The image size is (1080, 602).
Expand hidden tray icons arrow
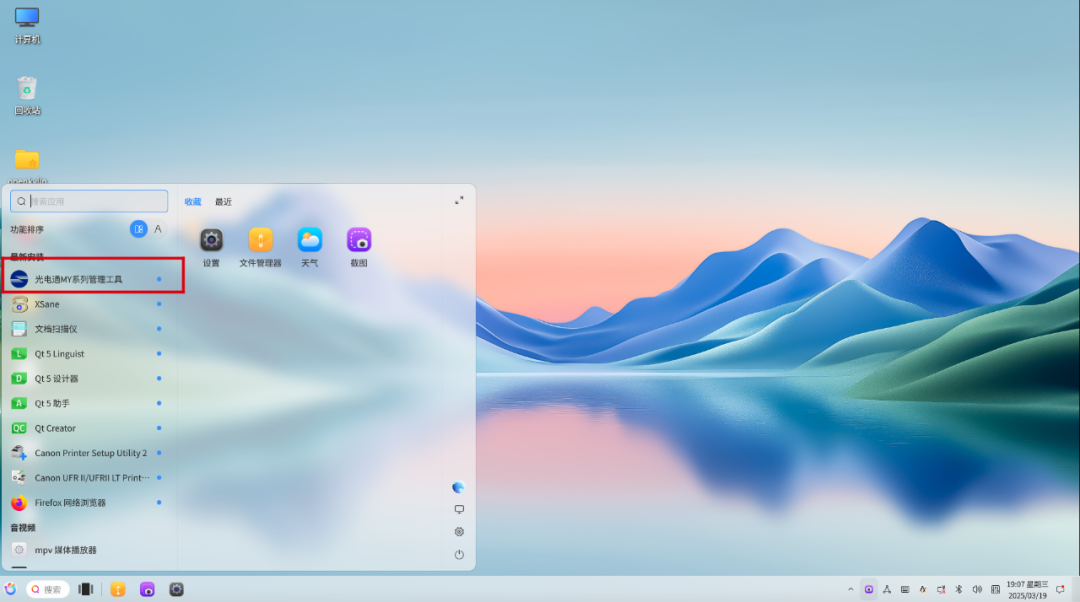coord(851,590)
